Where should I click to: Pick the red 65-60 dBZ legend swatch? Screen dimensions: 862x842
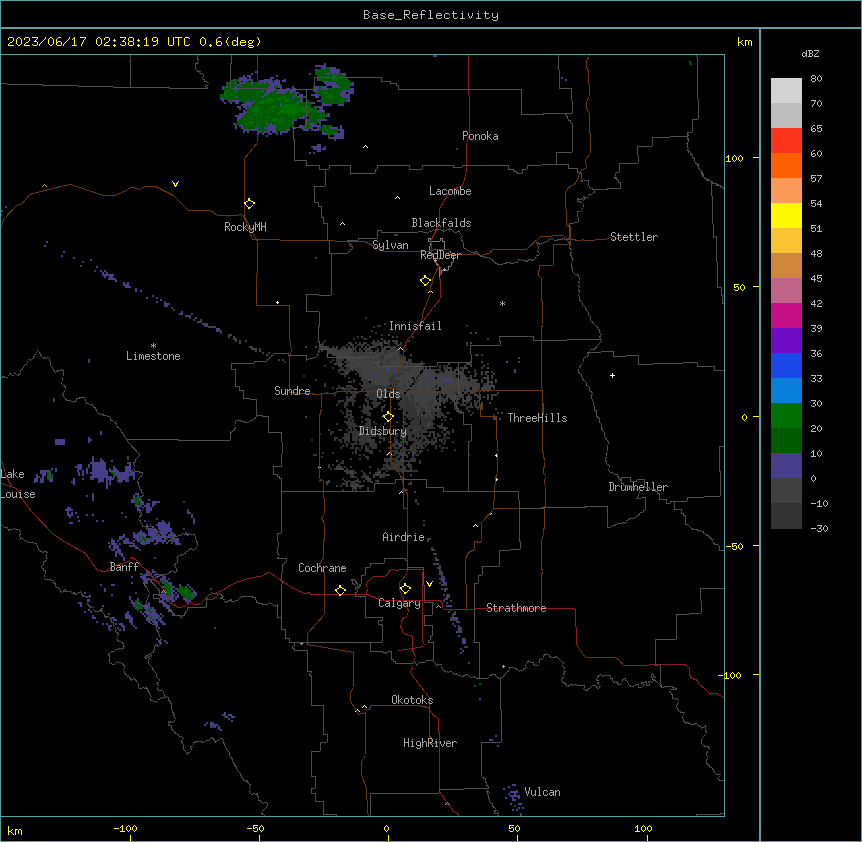pos(786,141)
